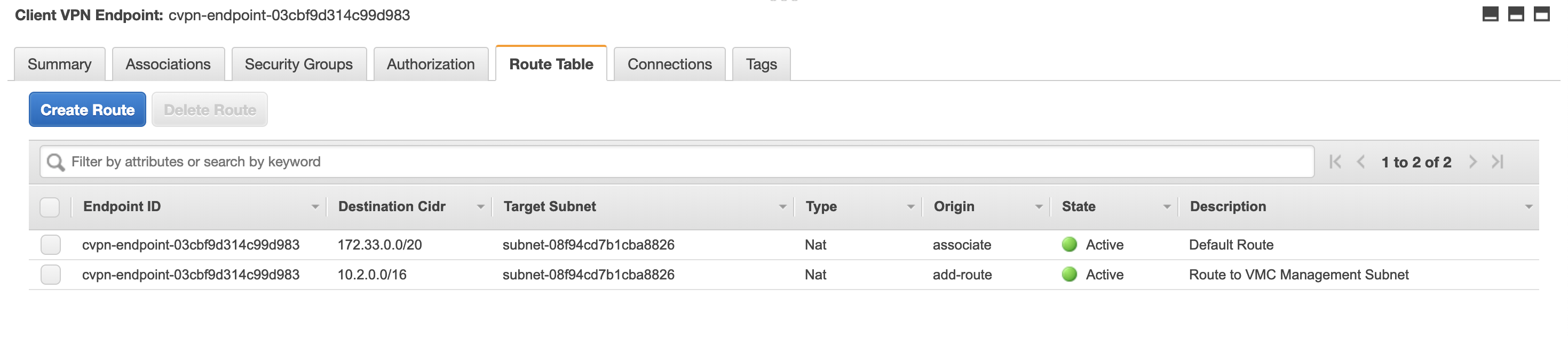Select the 10.2.0.0/16 route checkbox
1568x337 pixels.
click(x=51, y=275)
